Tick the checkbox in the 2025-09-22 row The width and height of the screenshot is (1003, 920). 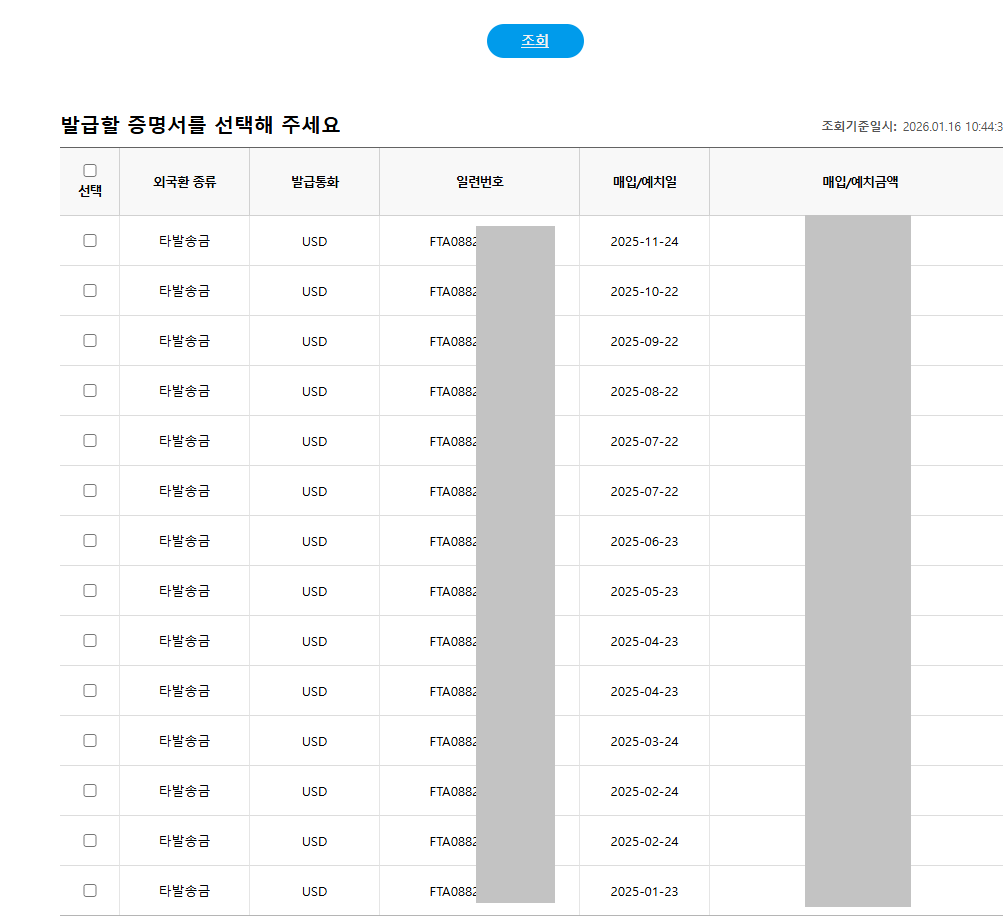tap(90, 340)
